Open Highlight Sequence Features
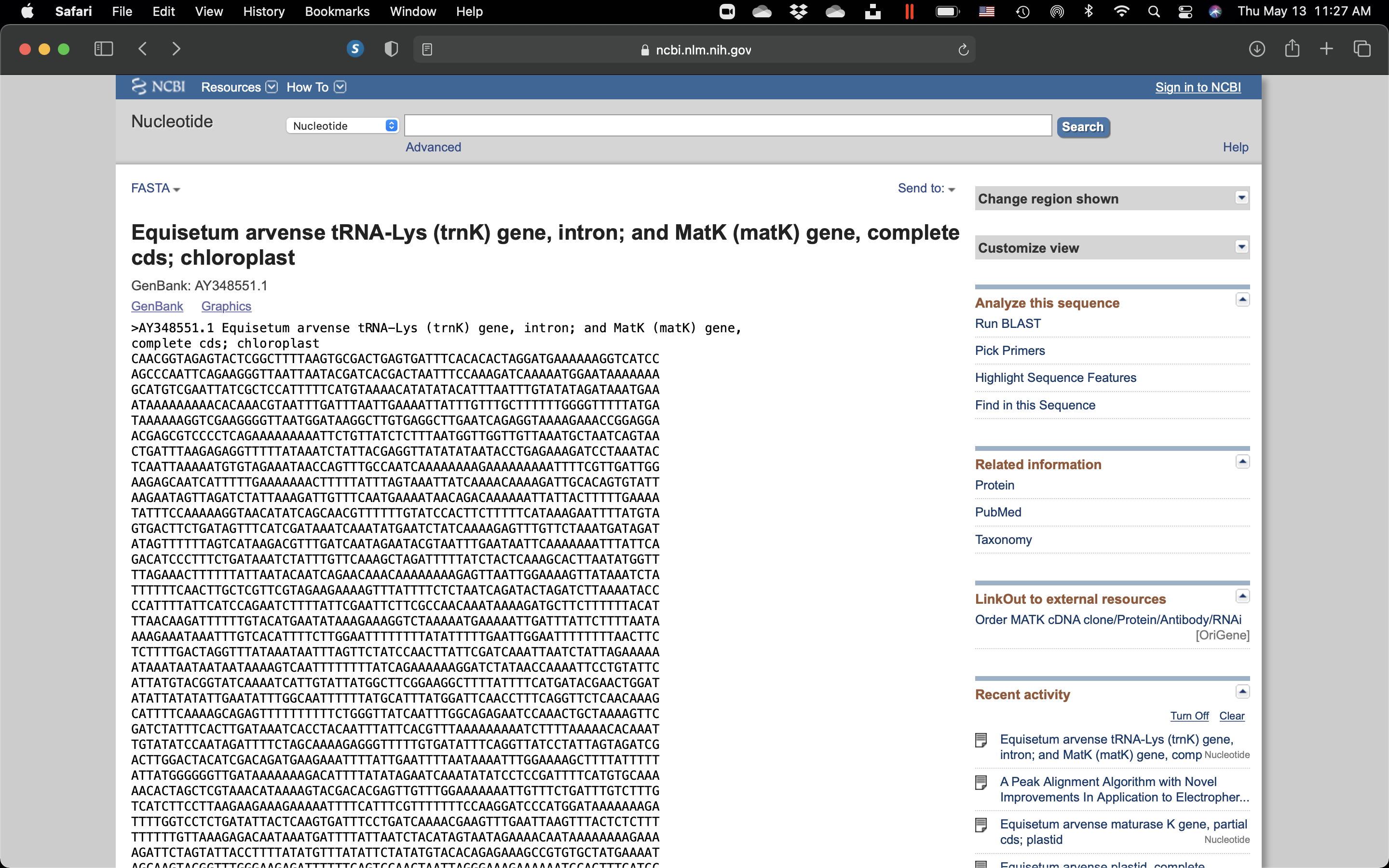This screenshot has height=868, width=1389. 1056,378
